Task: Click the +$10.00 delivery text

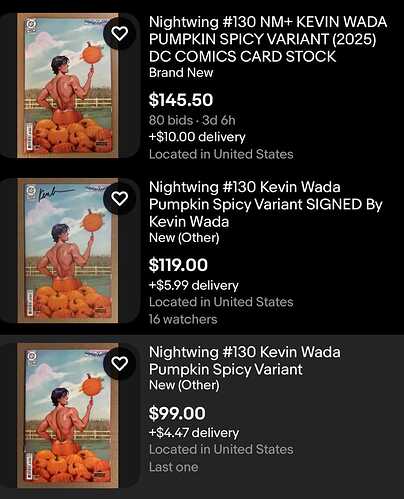Action: coord(197,137)
